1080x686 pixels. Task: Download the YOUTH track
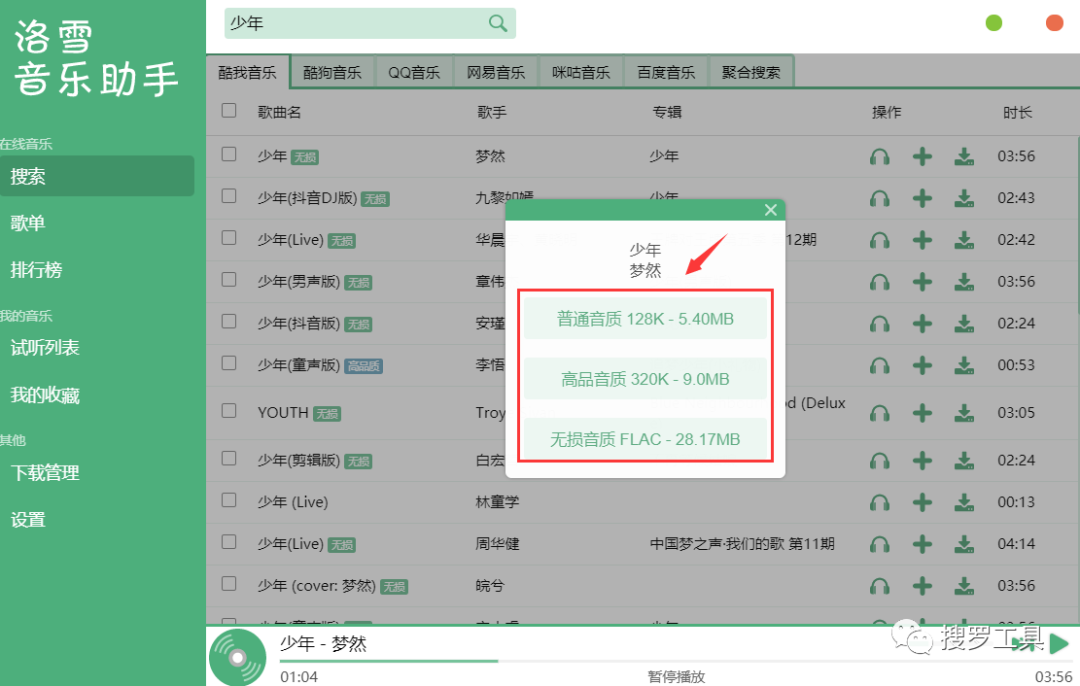[x=964, y=413]
